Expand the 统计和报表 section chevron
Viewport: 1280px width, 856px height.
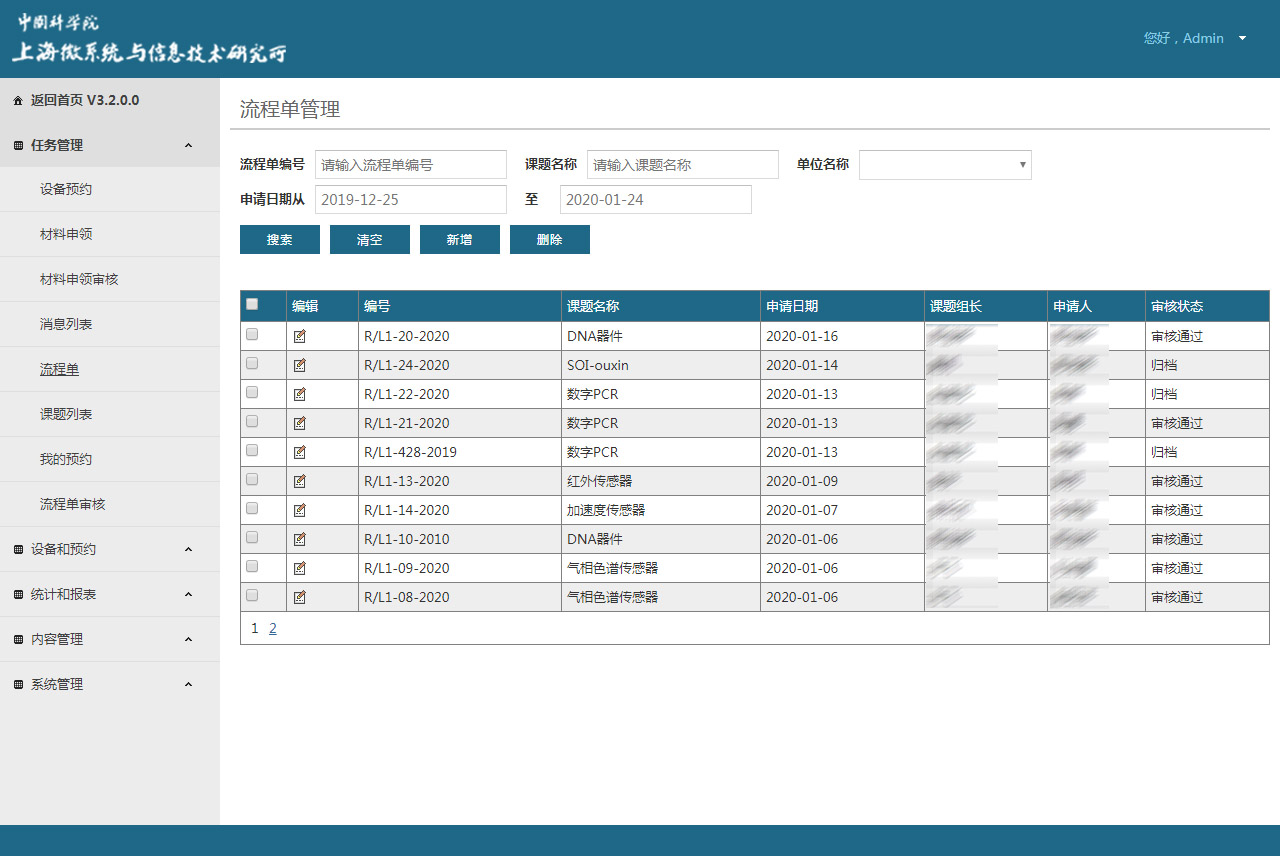click(189, 595)
